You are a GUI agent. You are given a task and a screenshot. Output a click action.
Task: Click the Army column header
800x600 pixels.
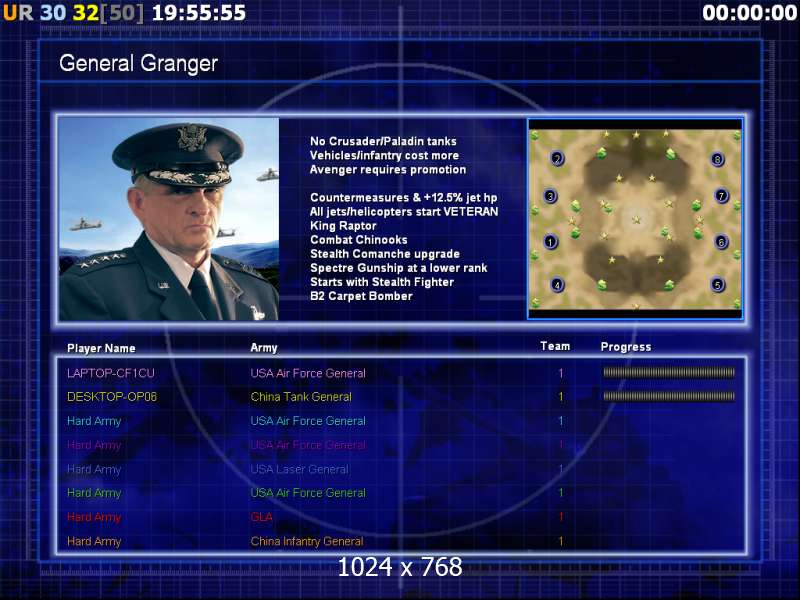(x=264, y=347)
